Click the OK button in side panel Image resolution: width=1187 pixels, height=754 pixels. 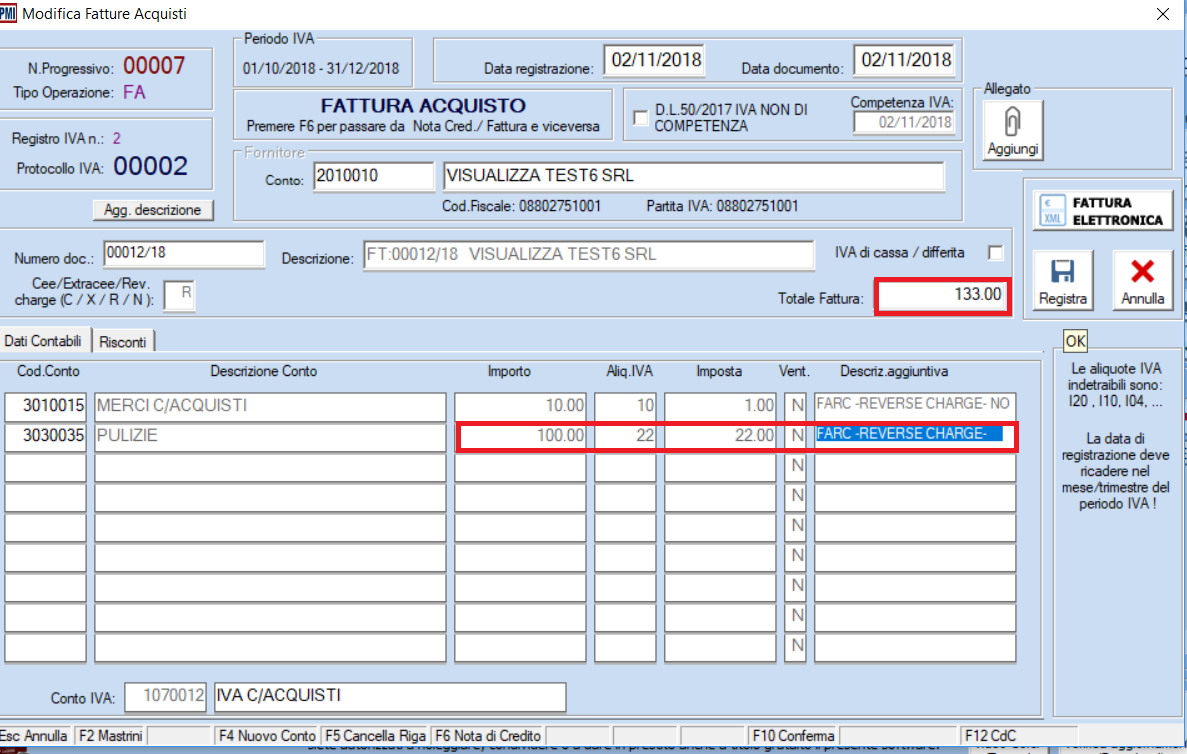[1075, 341]
